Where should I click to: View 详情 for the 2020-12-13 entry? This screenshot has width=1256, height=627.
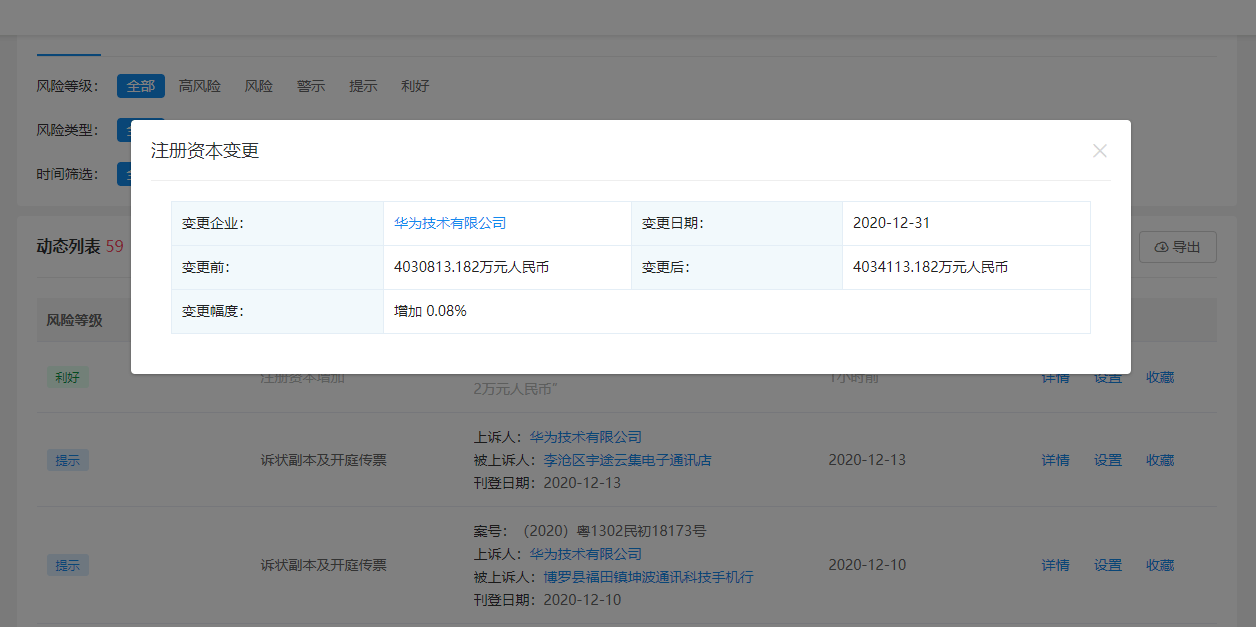[1055, 460]
